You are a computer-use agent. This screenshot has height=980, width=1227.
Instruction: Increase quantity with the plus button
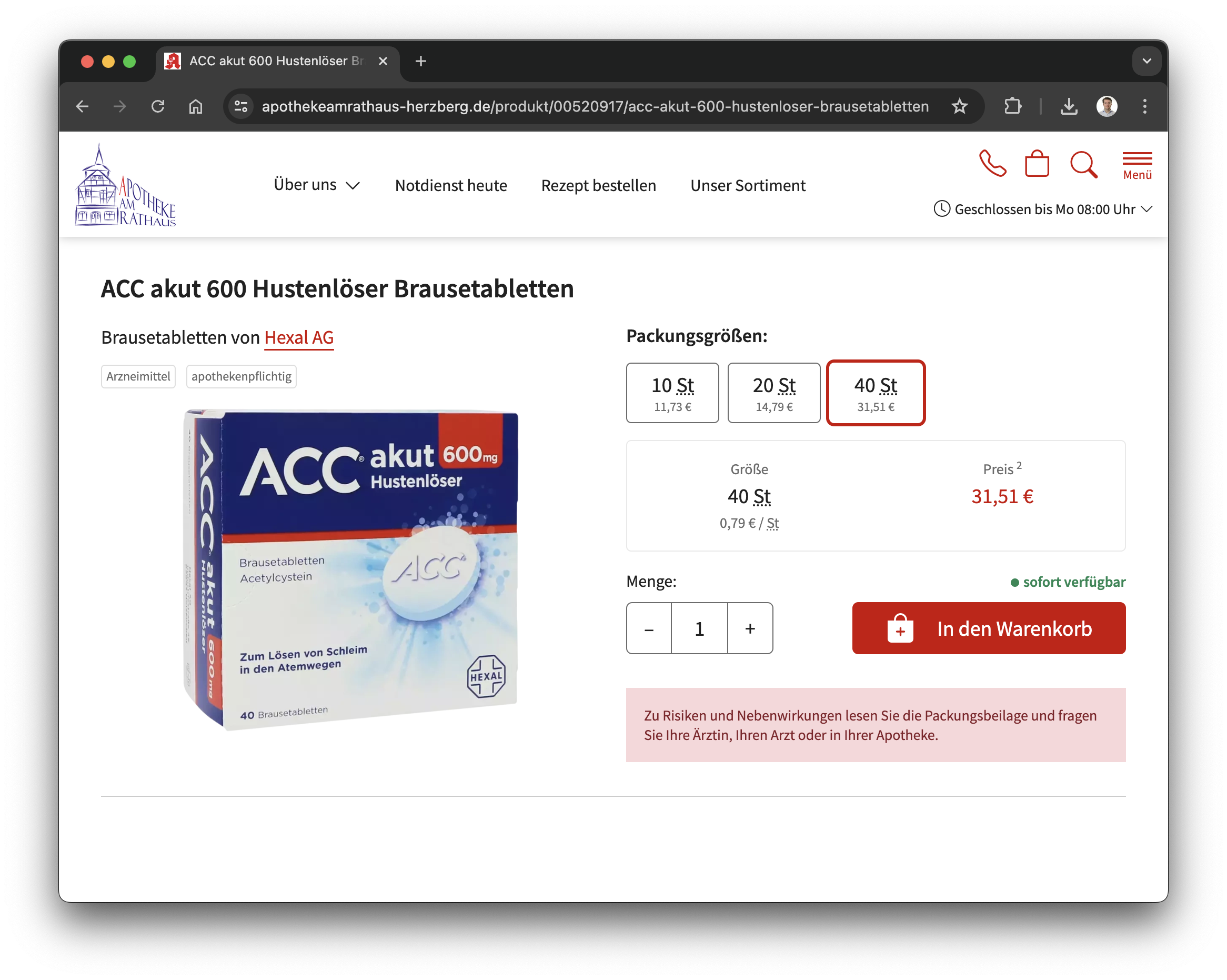750,628
